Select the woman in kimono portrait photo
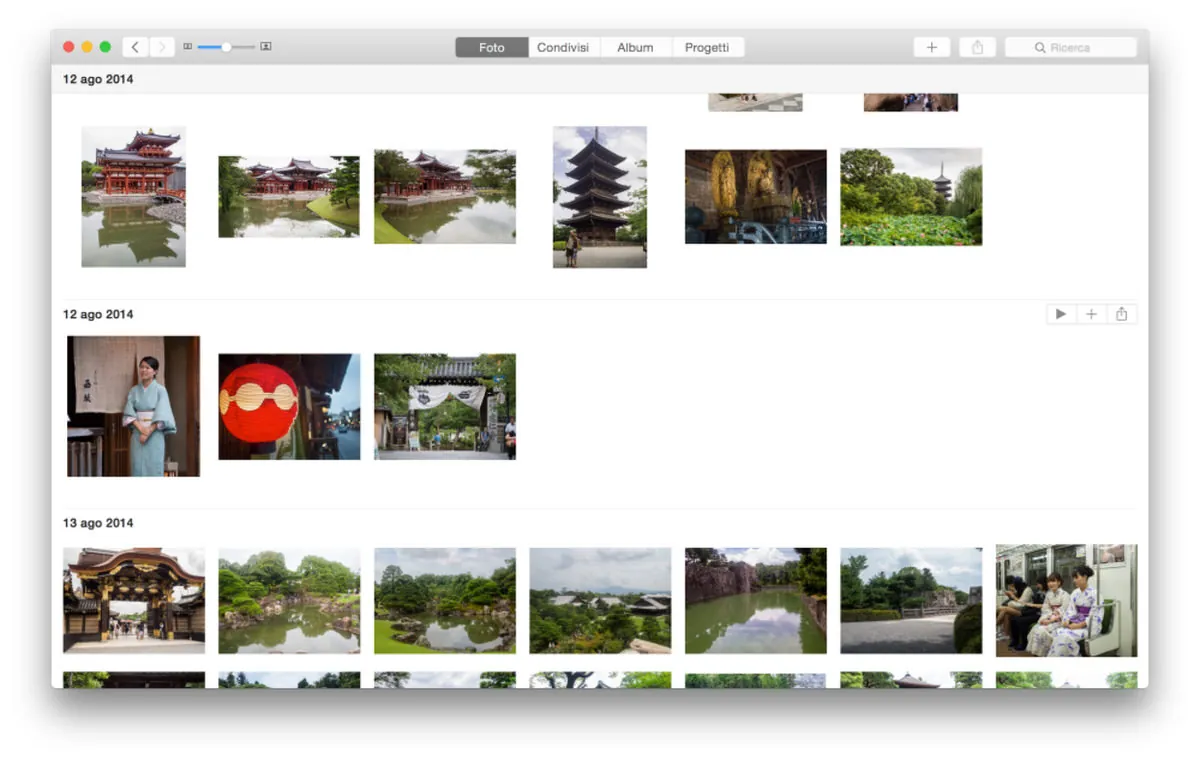The image size is (1200, 761). 133,406
